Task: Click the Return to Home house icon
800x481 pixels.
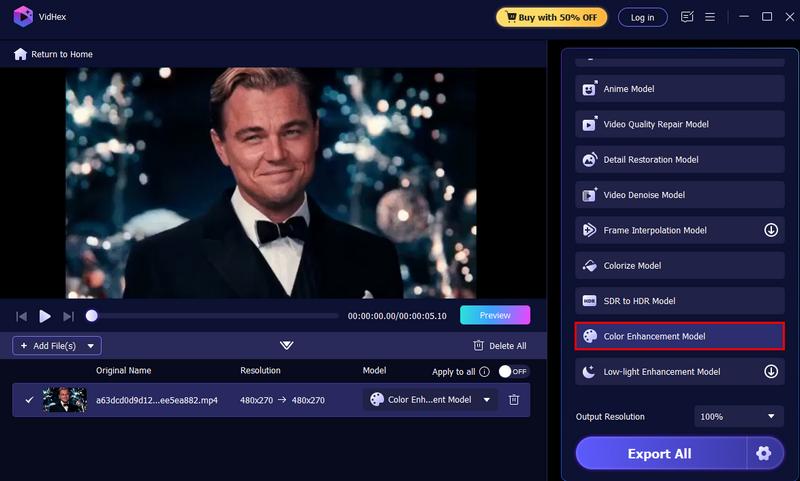Action: (x=20, y=54)
